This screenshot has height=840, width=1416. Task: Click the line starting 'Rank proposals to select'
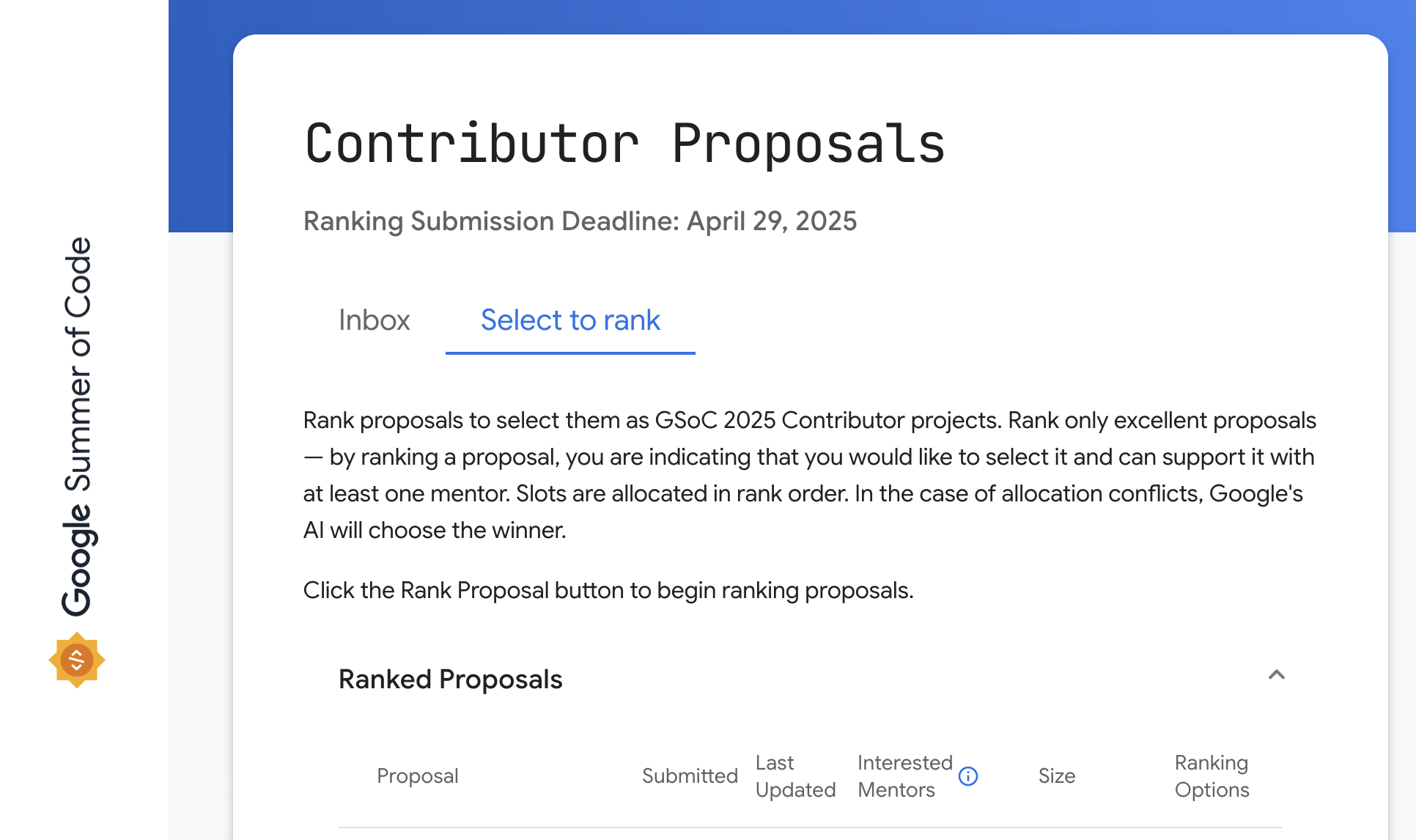pos(809,421)
